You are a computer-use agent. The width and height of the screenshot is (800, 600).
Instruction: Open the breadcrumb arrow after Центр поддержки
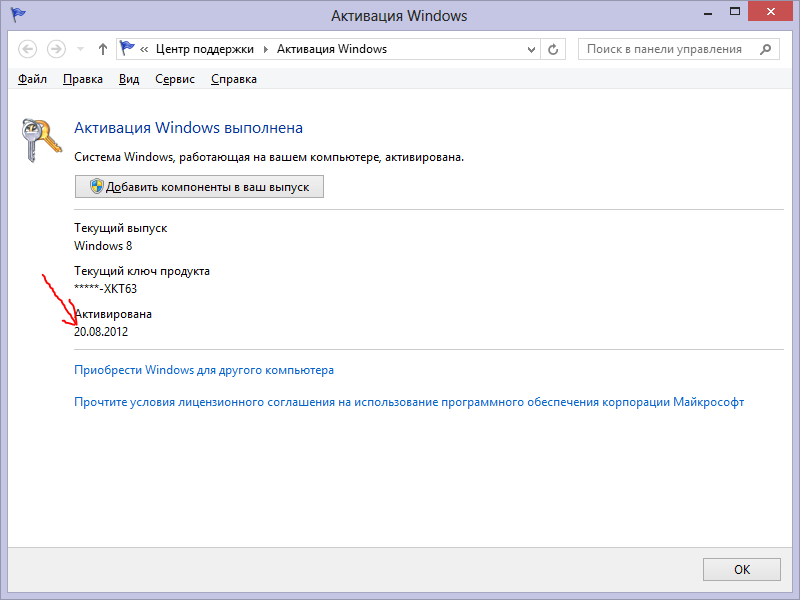point(265,49)
